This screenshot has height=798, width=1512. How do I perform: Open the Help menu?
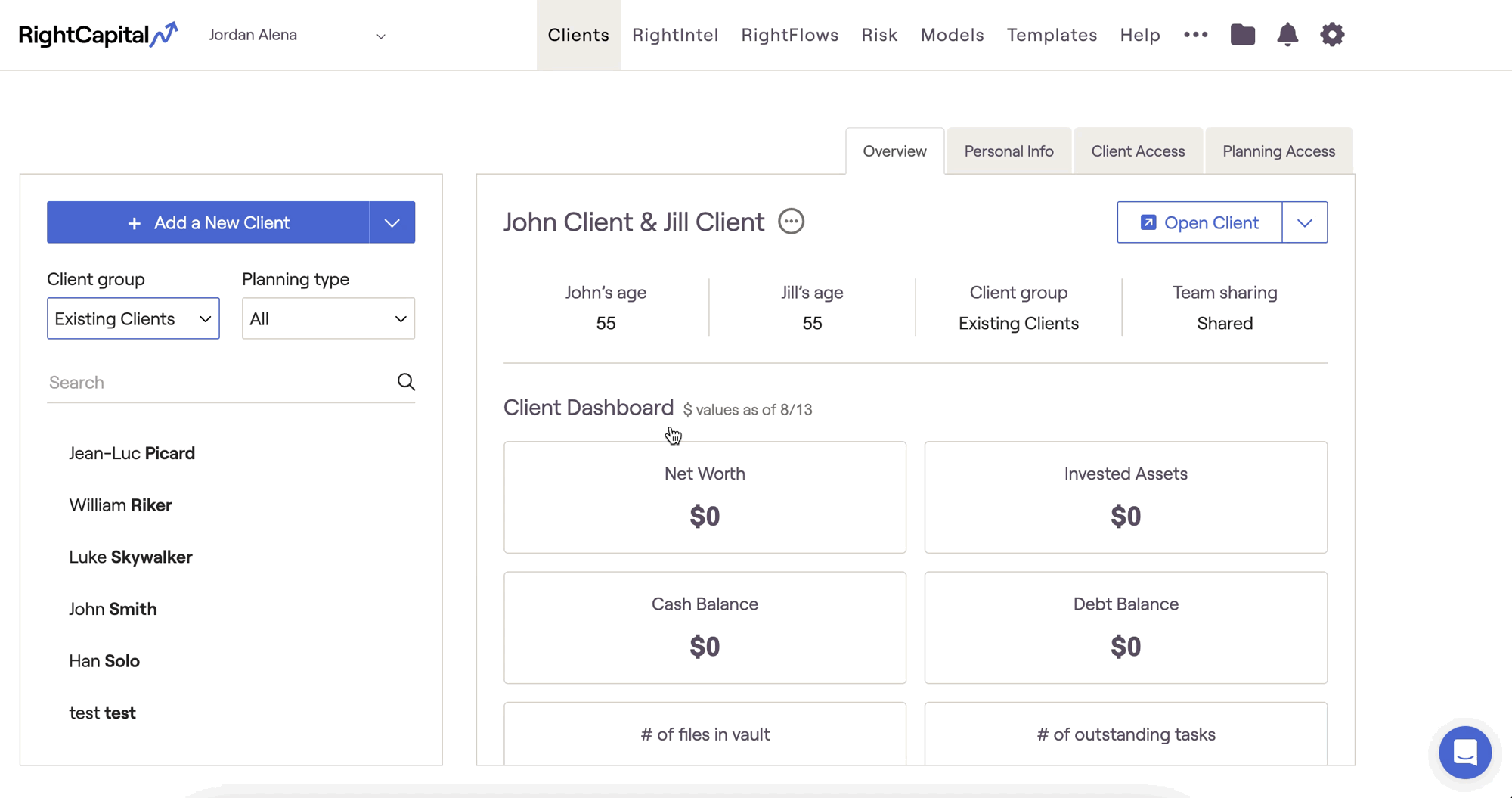point(1140,35)
